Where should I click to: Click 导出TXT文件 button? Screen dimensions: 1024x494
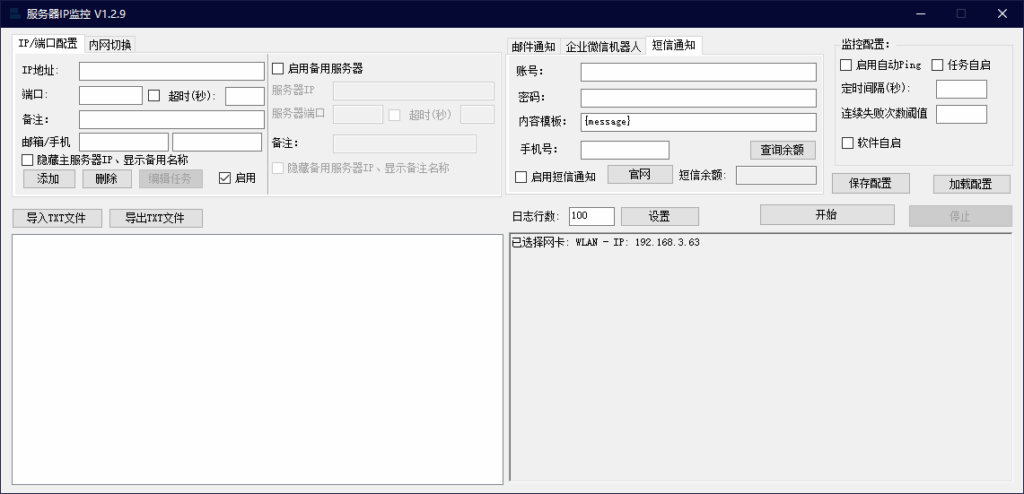[x=155, y=218]
